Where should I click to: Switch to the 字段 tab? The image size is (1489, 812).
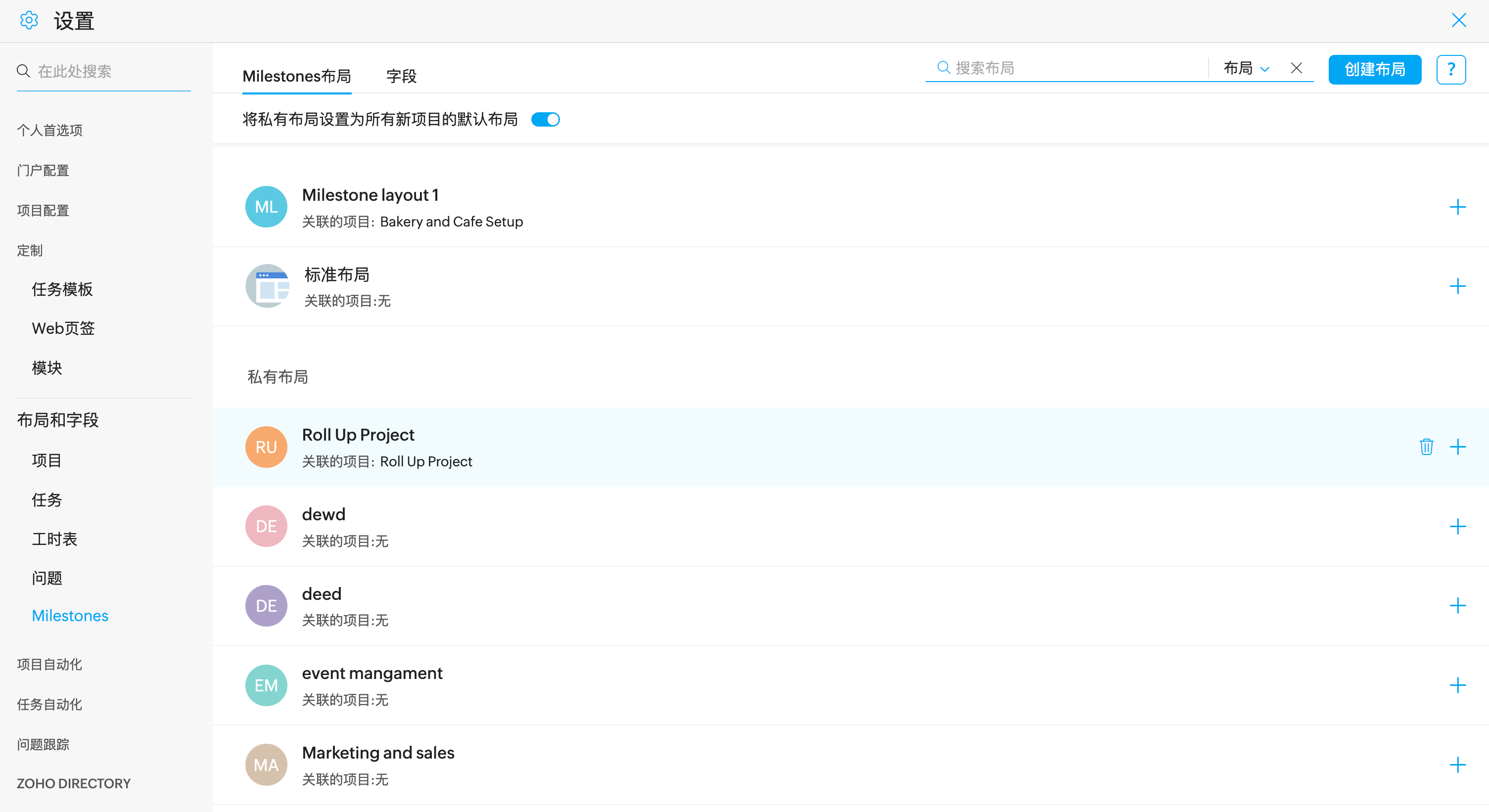click(401, 76)
